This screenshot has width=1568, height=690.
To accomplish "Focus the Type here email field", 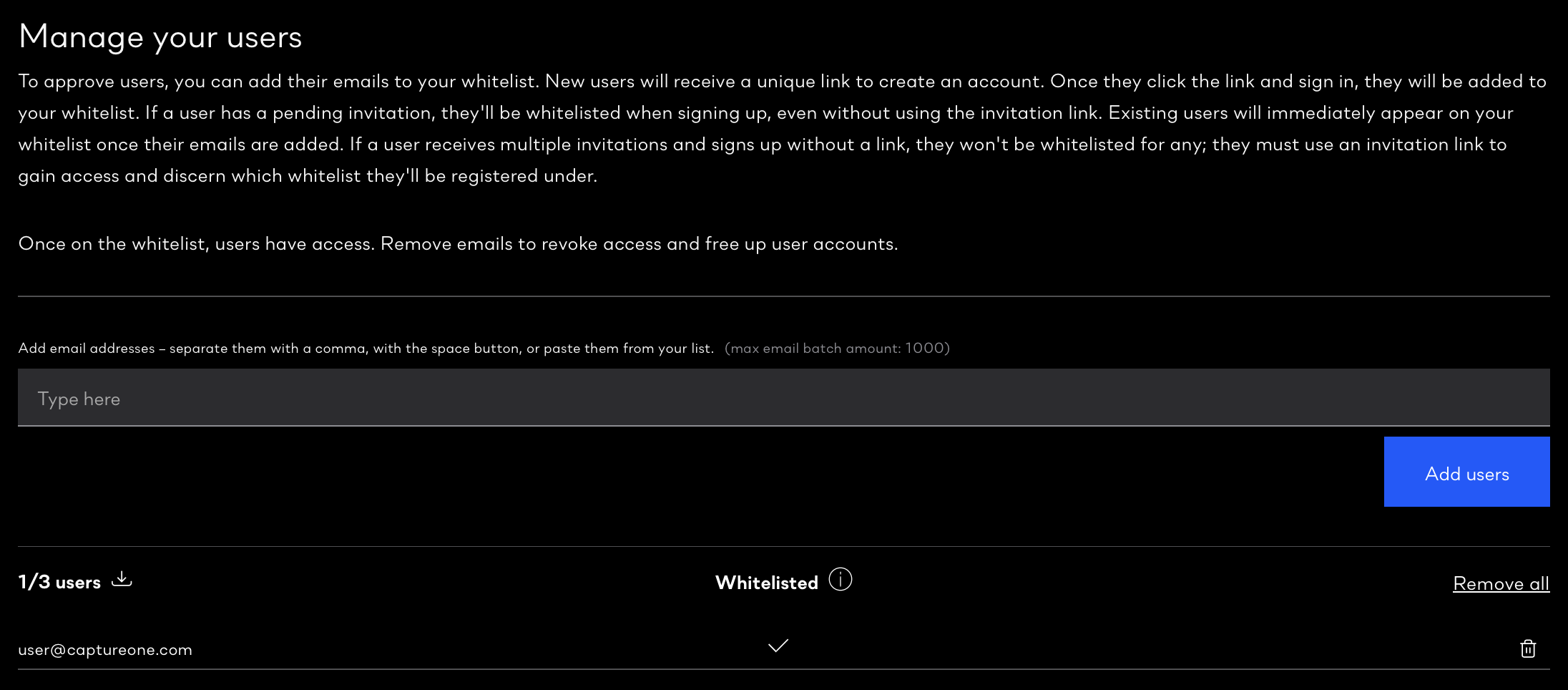I will (x=784, y=397).
